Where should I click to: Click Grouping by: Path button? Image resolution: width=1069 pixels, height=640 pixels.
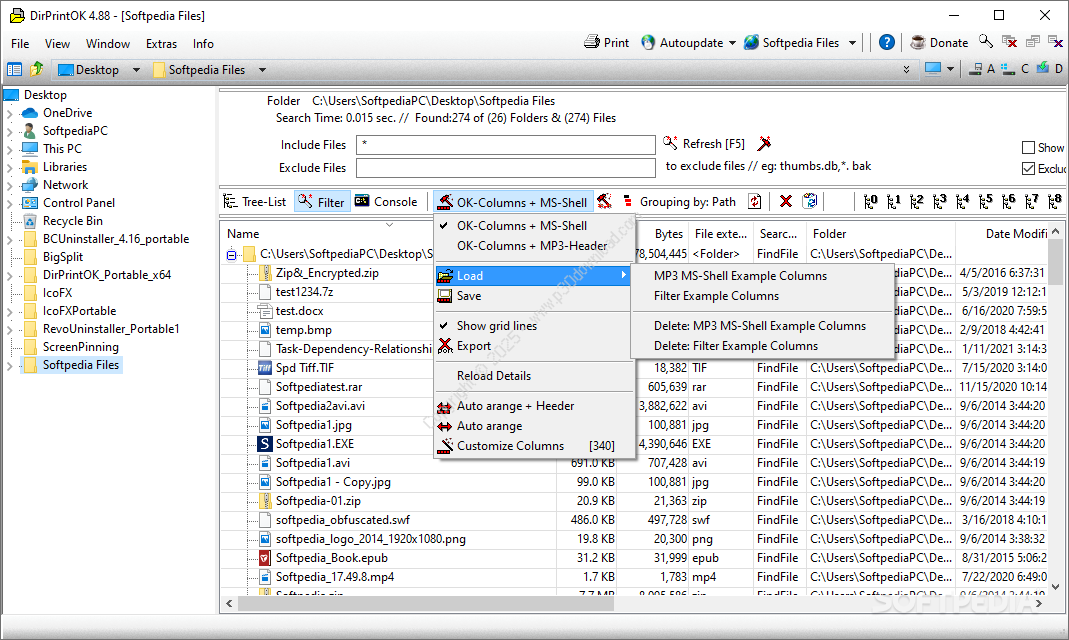[686, 202]
